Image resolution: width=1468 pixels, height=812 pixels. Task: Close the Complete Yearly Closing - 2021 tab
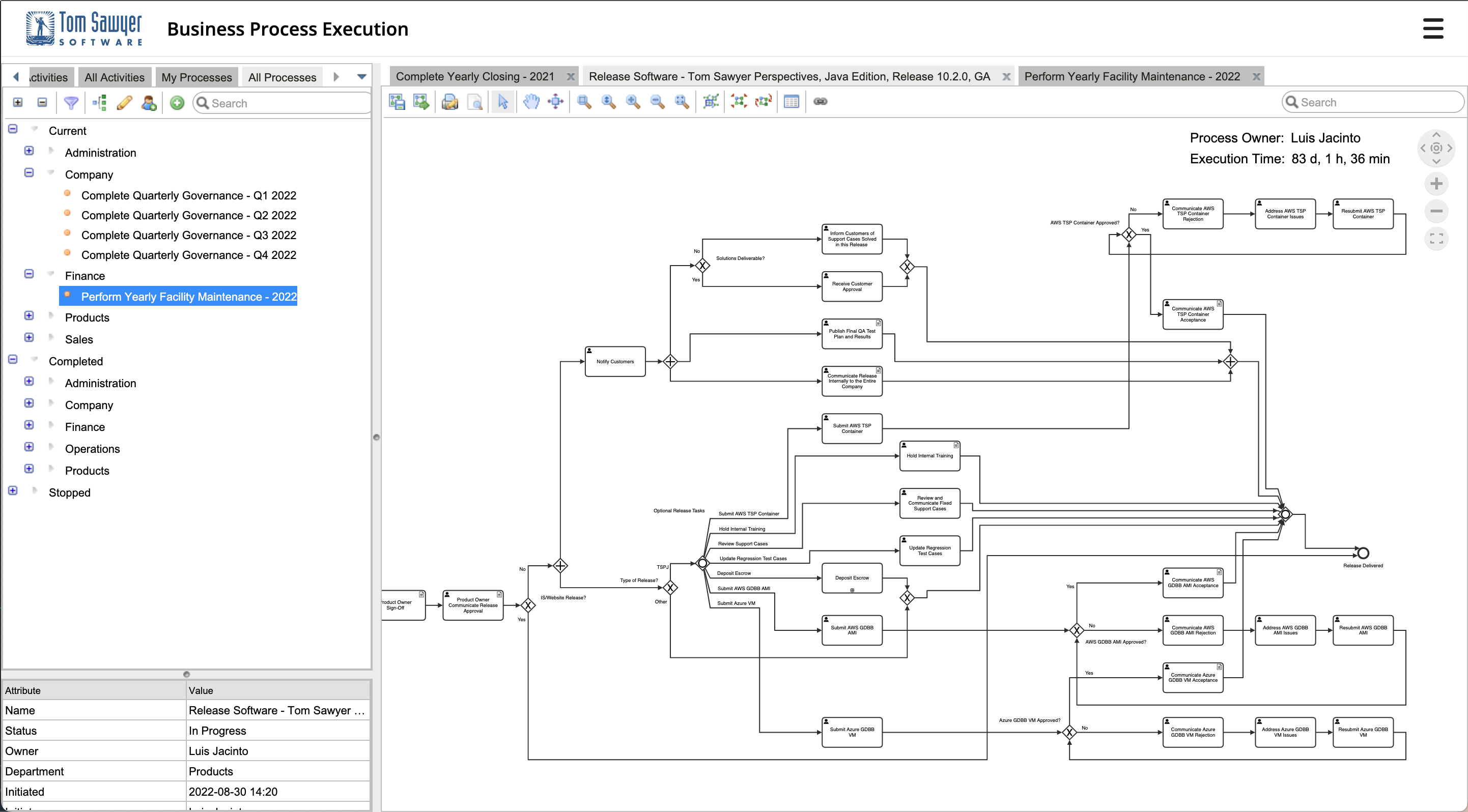click(x=571, y=77)
